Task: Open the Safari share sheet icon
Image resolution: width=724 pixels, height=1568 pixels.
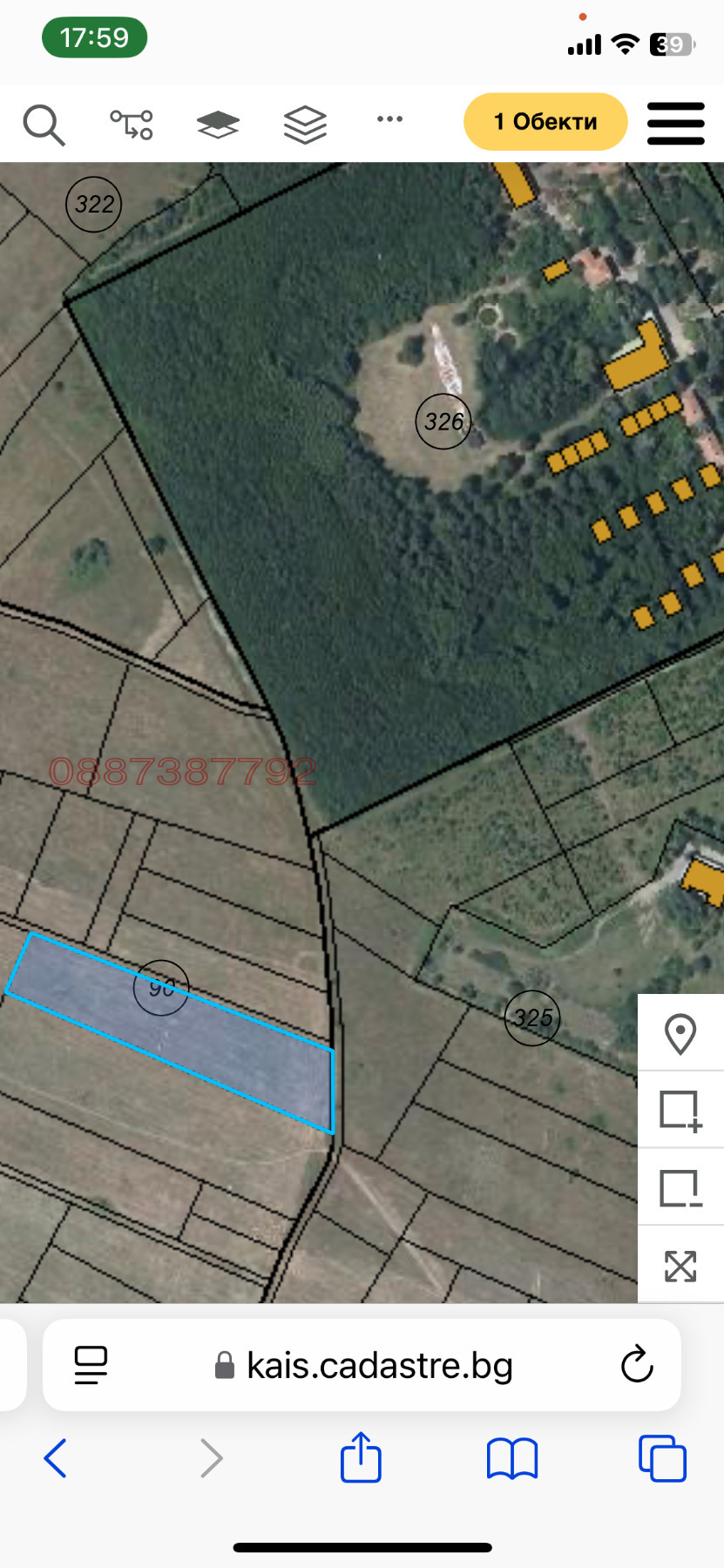Action: coord(361,1456)
